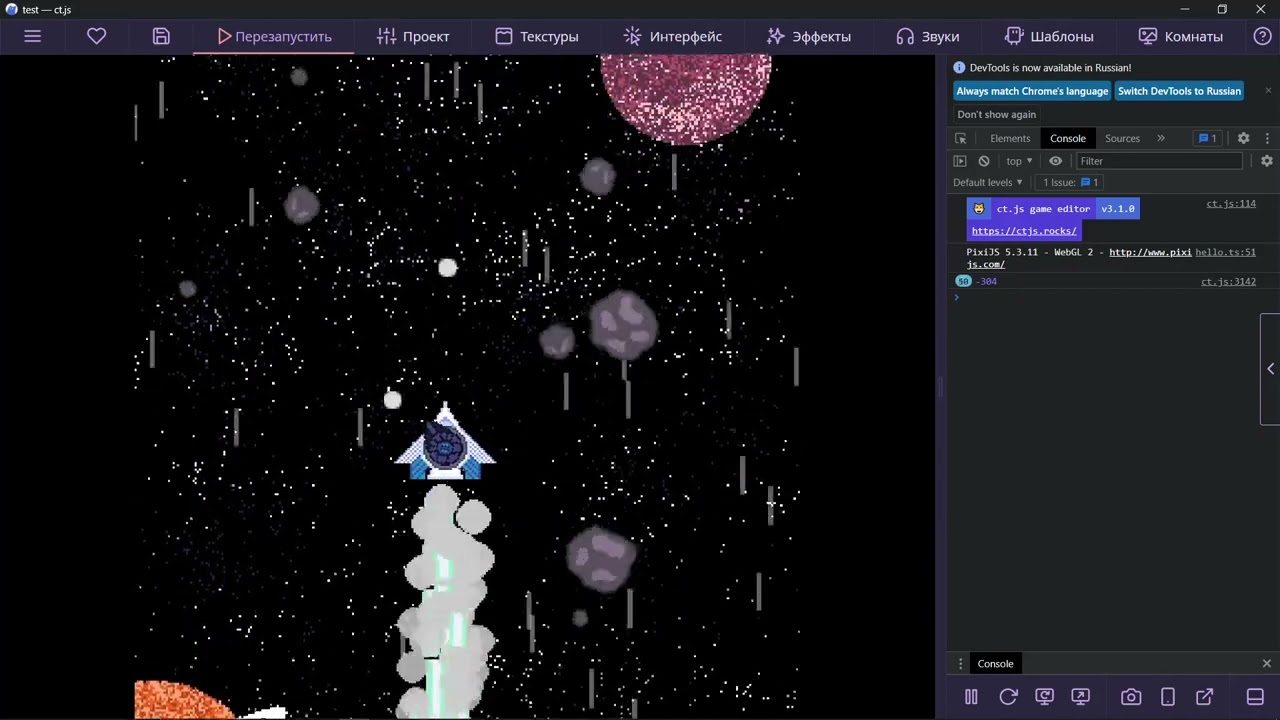Click the phone icon in the bottom toolbar
This screenshot has height=720, width=1280.
[x=1167, y=697]
